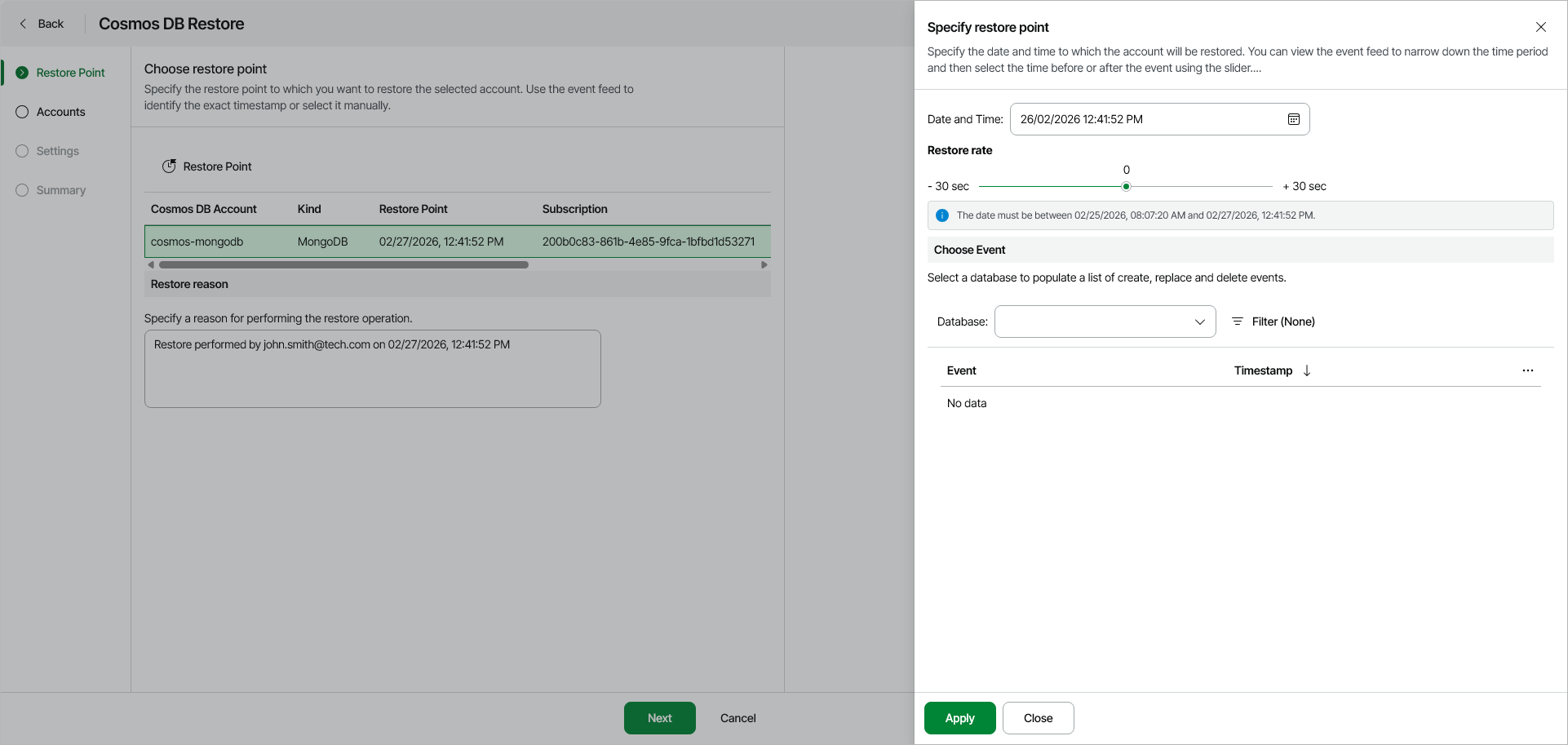The height and width of the screenshot is (745, 1568).
Task: Click the blue info icon in date notice
Action: [x=942, y=215]
